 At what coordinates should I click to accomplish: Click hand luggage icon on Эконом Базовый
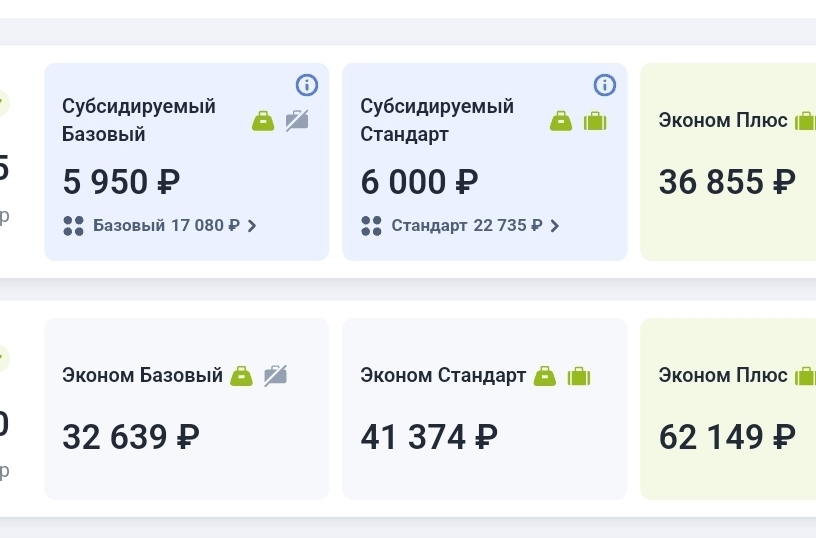point(242,376)
